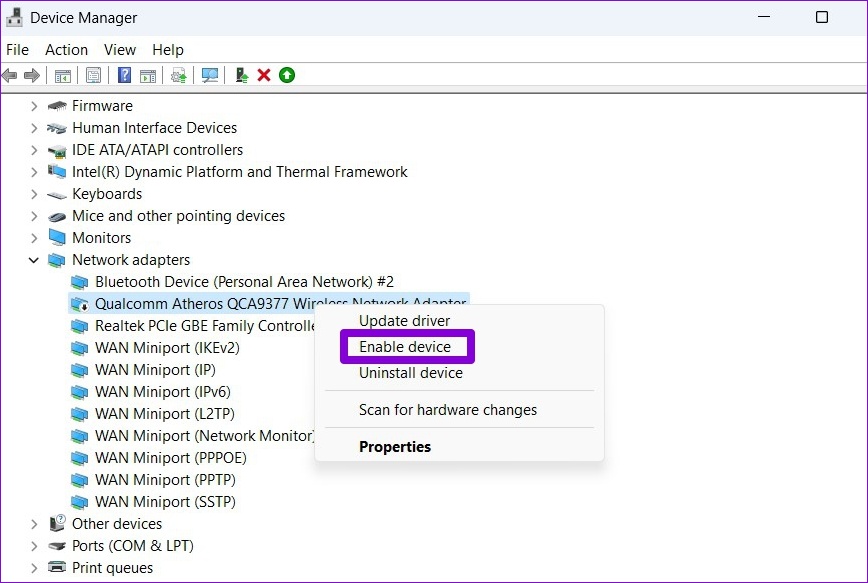Expand the Monitors category
Screen dimensions: 868x583
click(34, 238)
